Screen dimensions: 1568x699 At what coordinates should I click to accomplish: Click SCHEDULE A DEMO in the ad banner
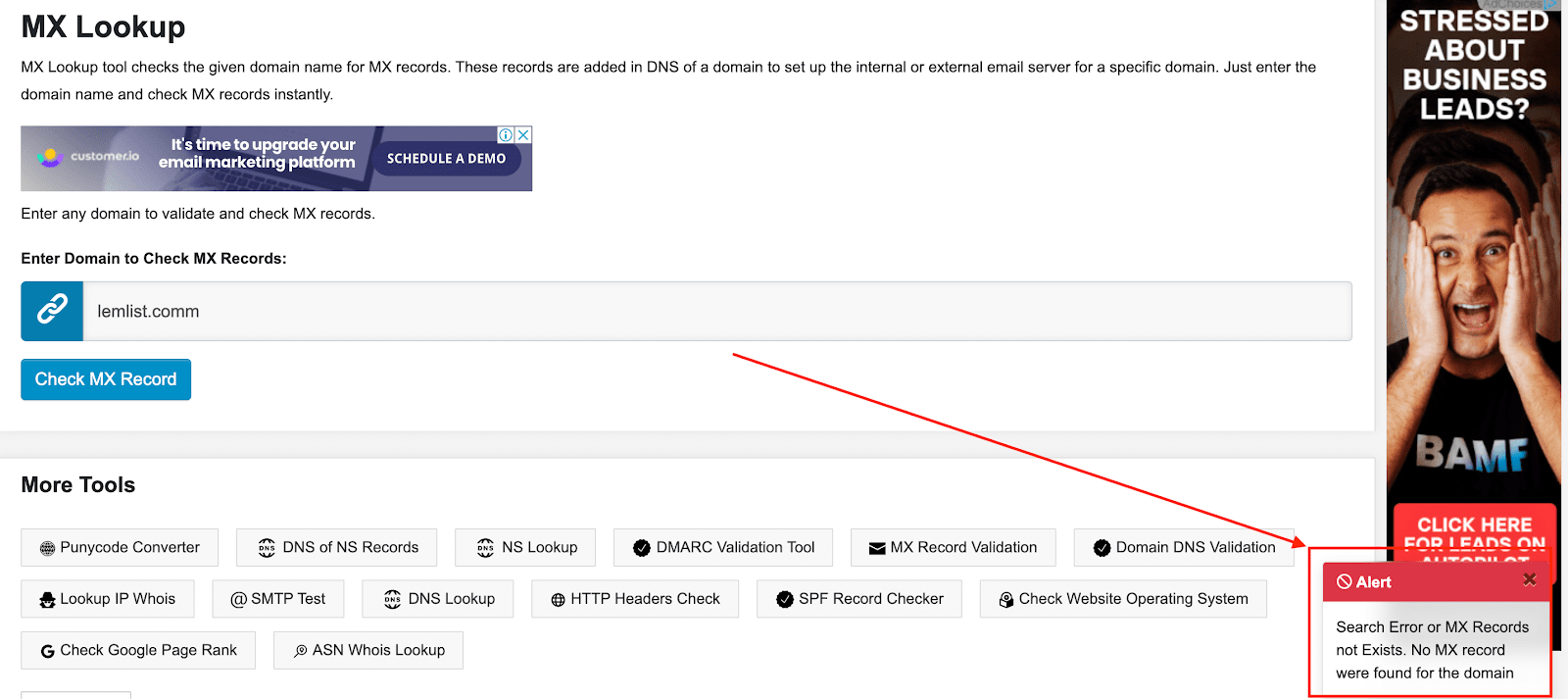click(446, 158)
